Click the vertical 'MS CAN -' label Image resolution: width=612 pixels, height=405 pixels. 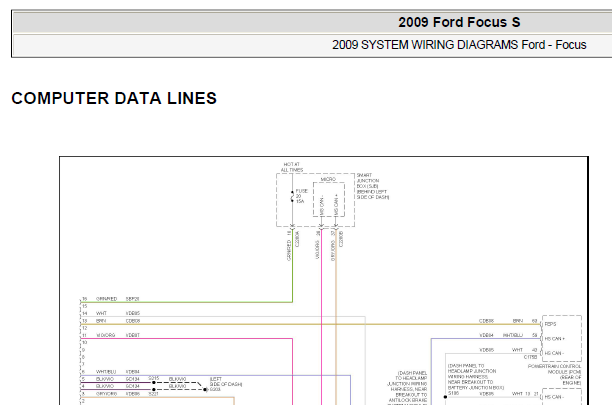point(322,205)
